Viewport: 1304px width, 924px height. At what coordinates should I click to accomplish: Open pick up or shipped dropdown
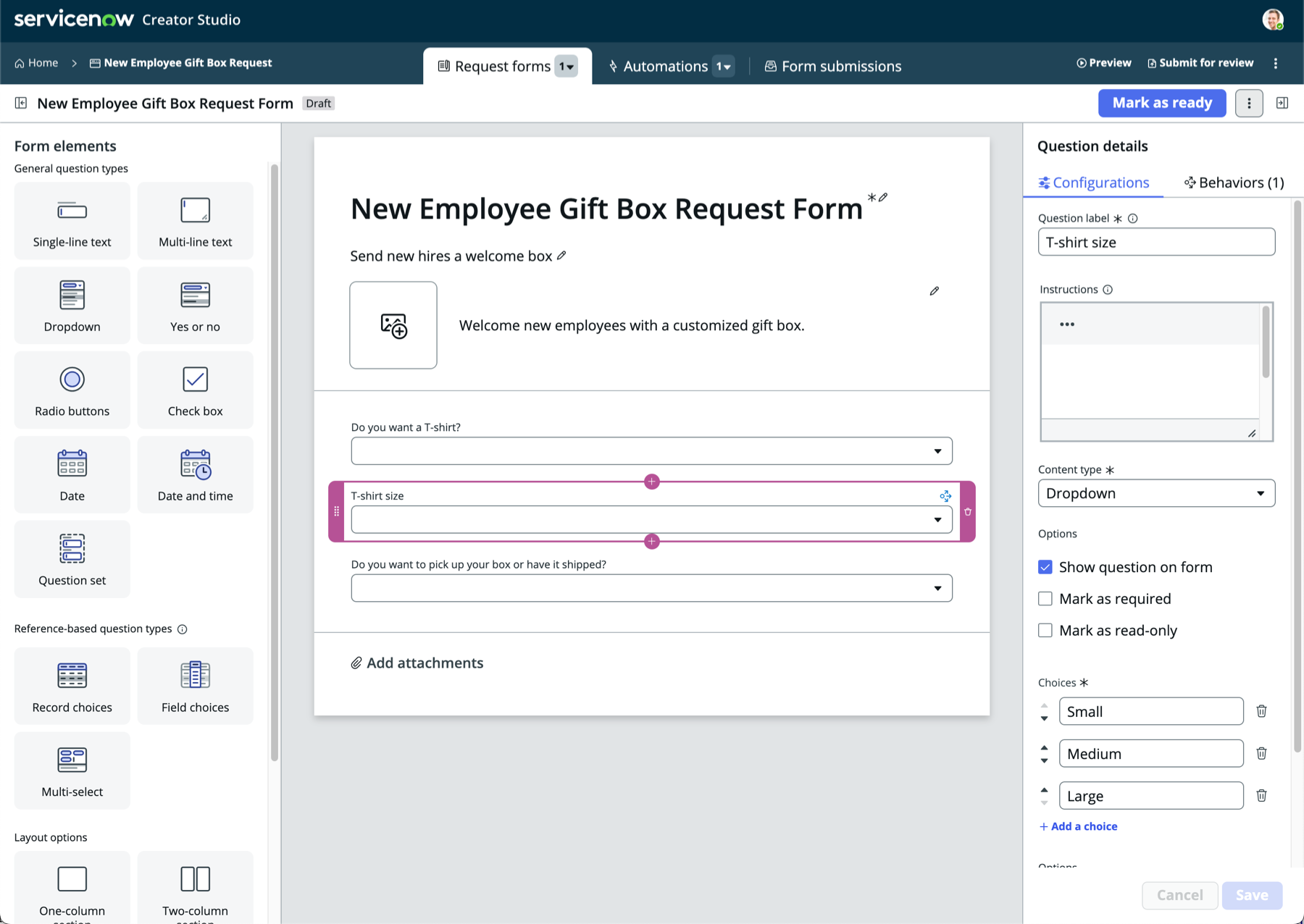[x=651, y=588]
